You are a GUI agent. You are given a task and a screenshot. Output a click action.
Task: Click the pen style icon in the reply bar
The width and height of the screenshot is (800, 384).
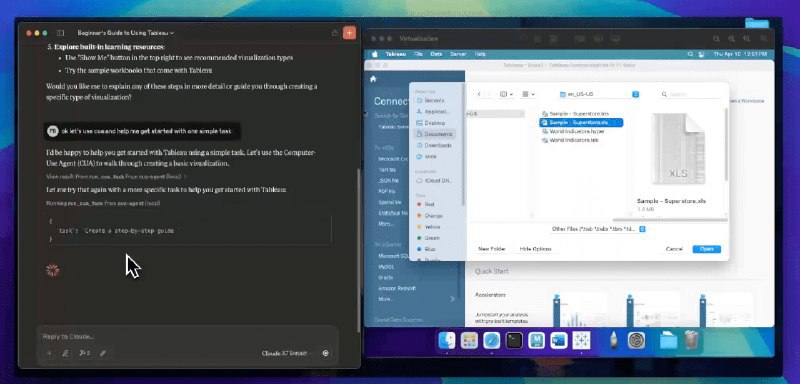103,353
